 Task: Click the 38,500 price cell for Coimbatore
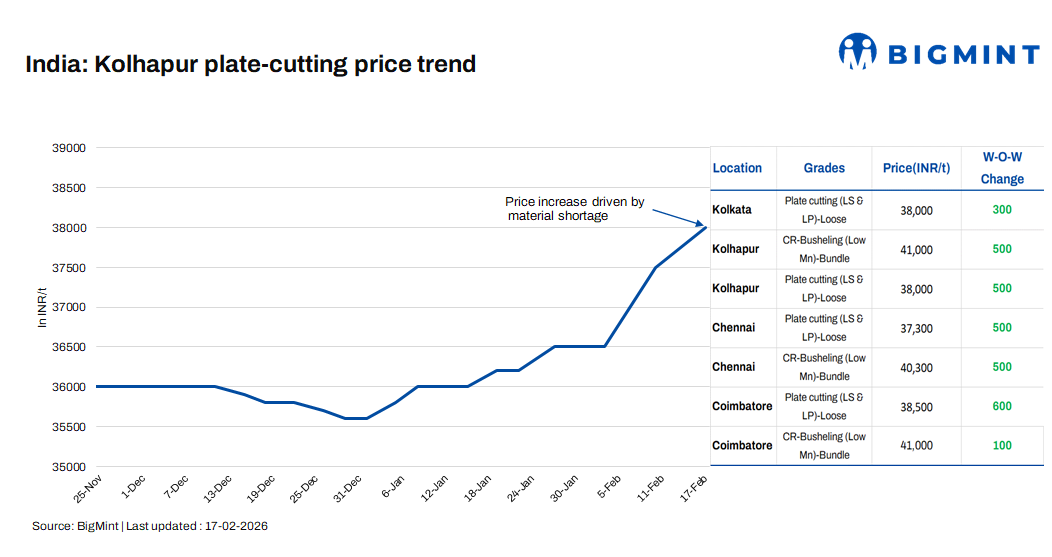point(916,407)
